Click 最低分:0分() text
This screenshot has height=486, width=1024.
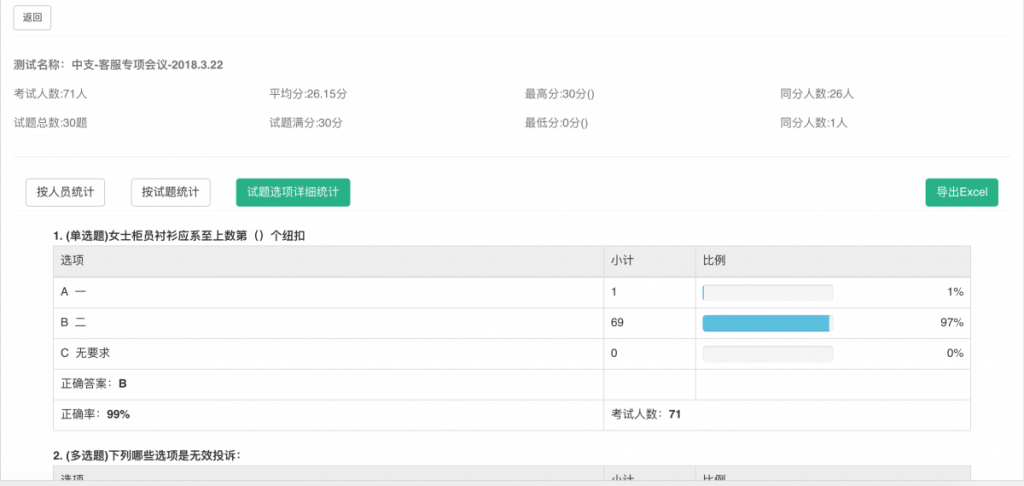tap(556, 123)
